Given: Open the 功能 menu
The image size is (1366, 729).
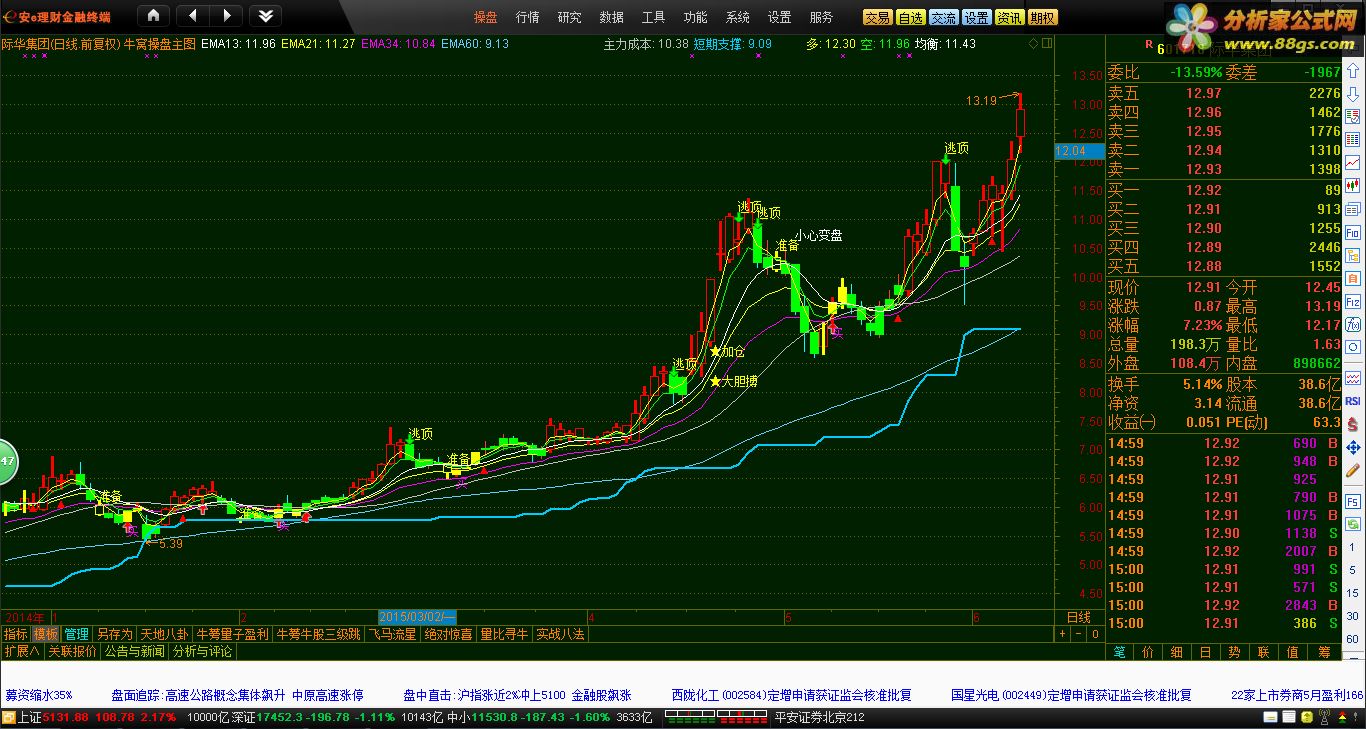Looking at the screenshot, I should [x=696, y=17].
